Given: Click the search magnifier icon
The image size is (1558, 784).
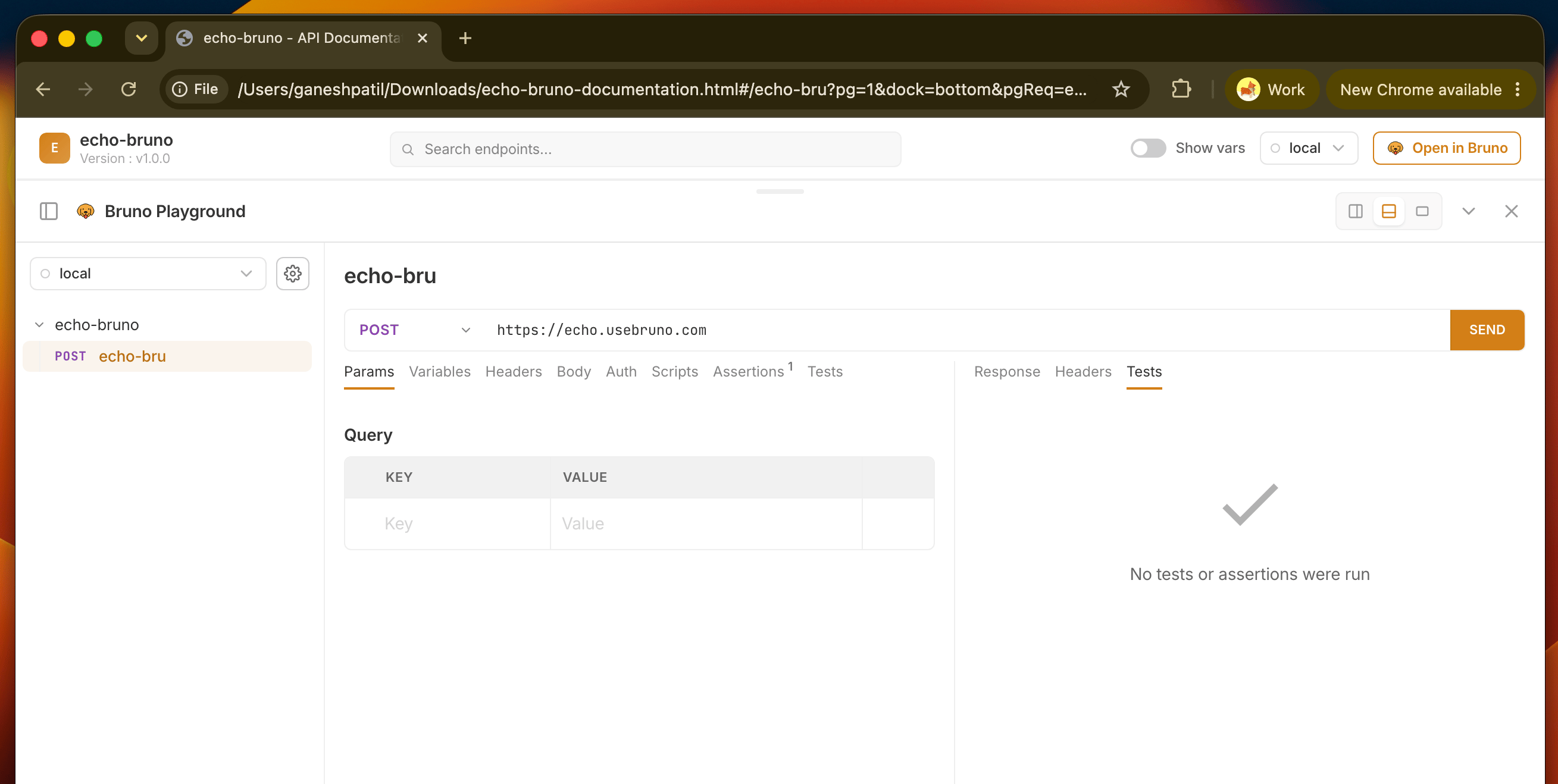Looking at the screenshot, I should click(408, 149).
